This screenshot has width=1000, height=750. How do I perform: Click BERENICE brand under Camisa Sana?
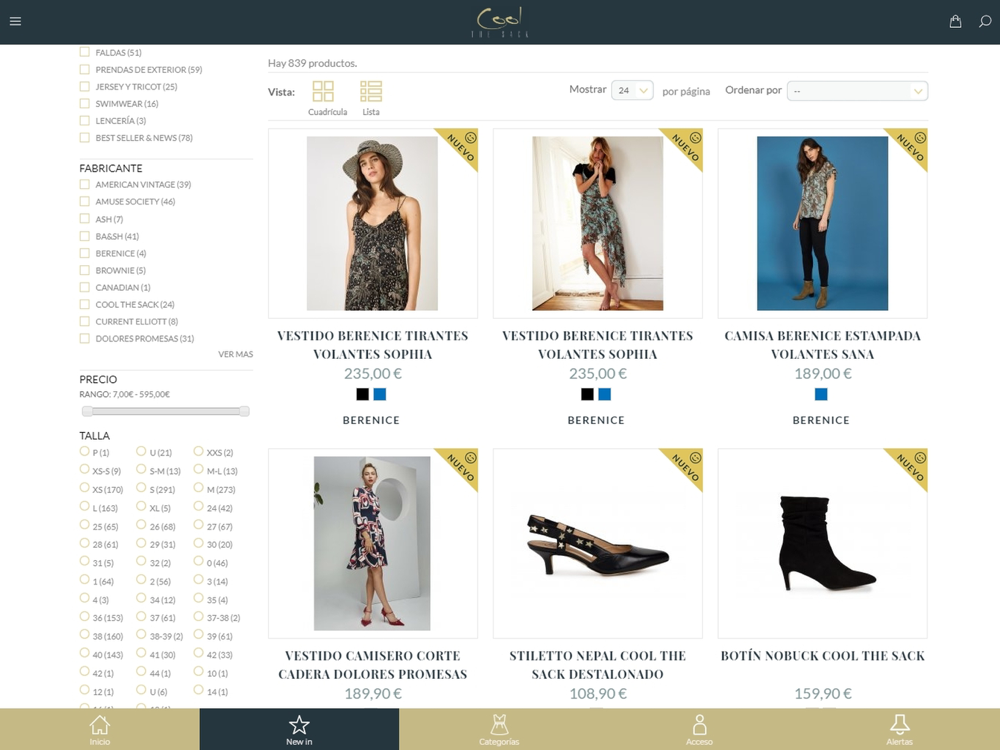coord(821,420)
